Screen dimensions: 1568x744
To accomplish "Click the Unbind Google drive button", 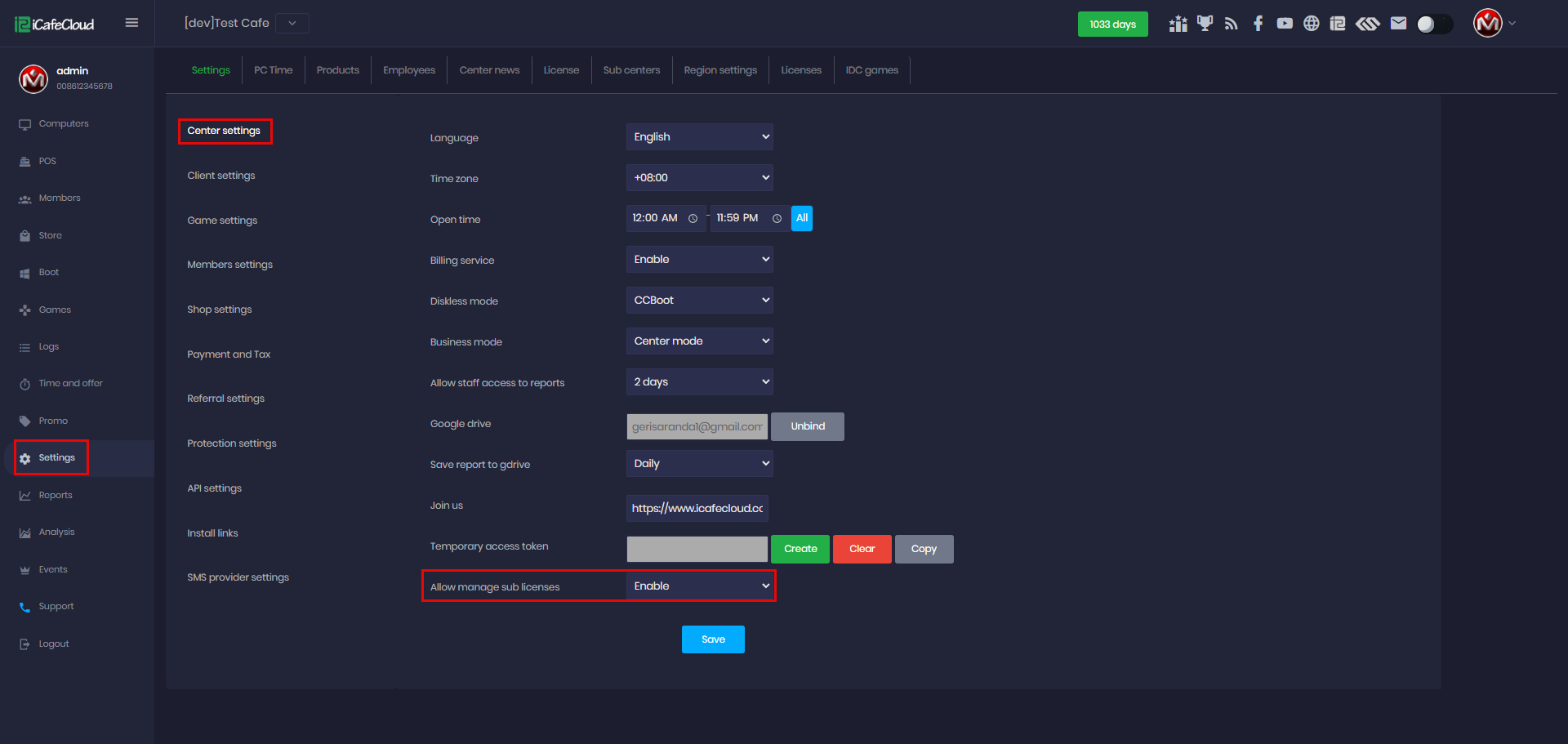I will click(x=807, y=426).
